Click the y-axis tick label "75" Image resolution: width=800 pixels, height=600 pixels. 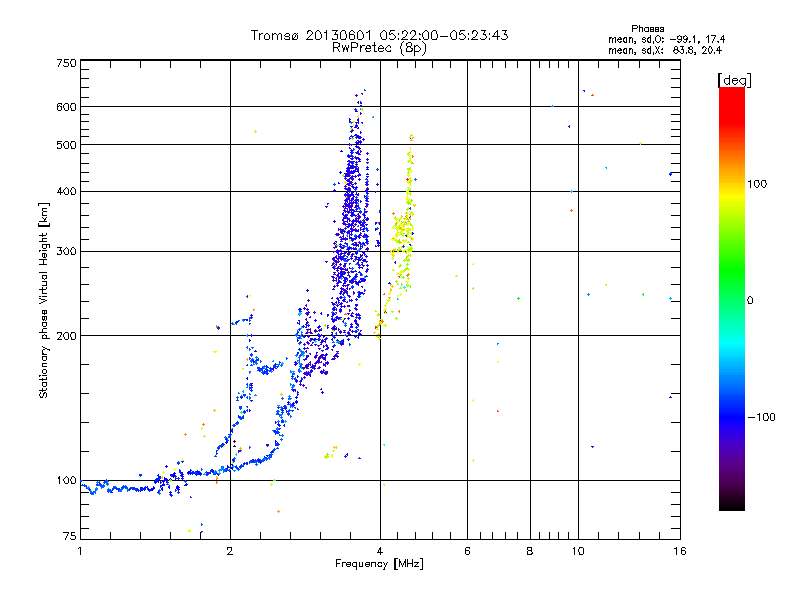[70, 536]
